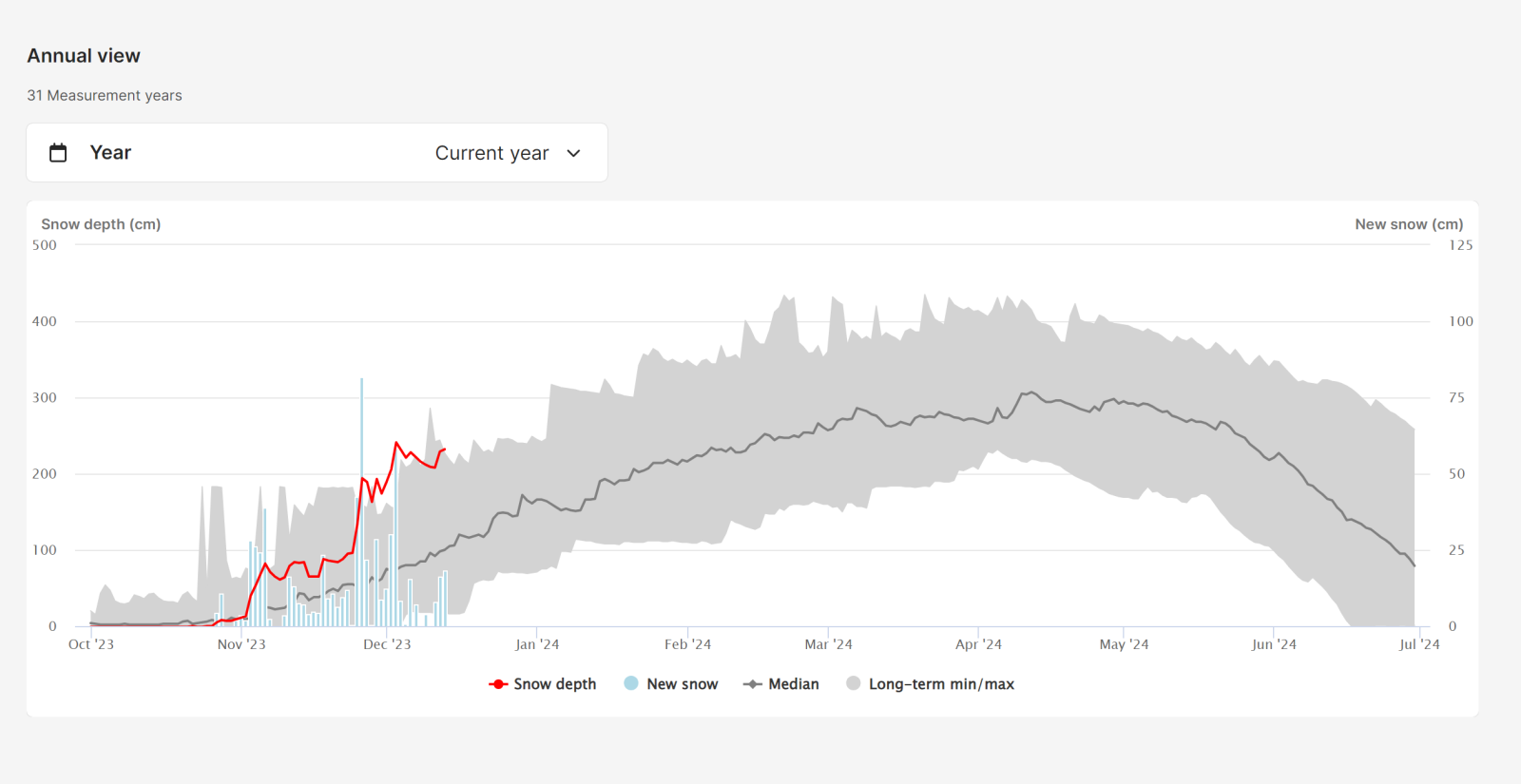This screenshot has height=784, width=1521.
Task: Click the Year label in the selector
Action: pyautogui.click(x=110, y=153)
